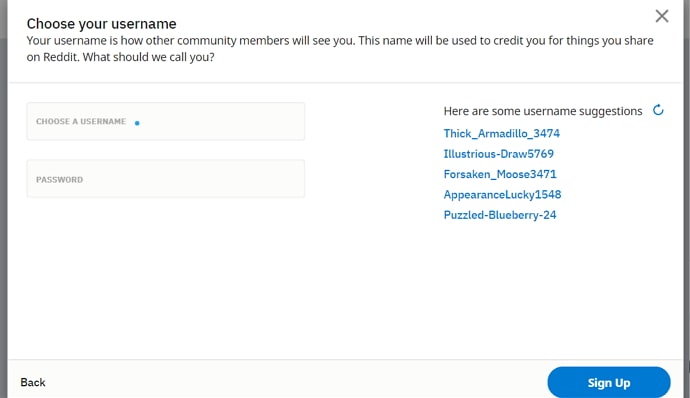Click the Choose your username heading
Screen dimensions: 690x398
tap(101, 24)
